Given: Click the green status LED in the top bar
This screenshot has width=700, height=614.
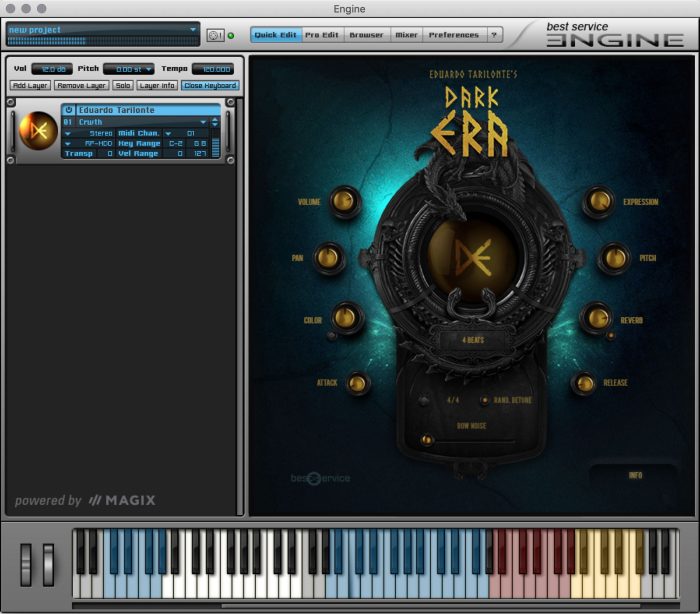Looking at the screenshot, I should click(231, 36).
